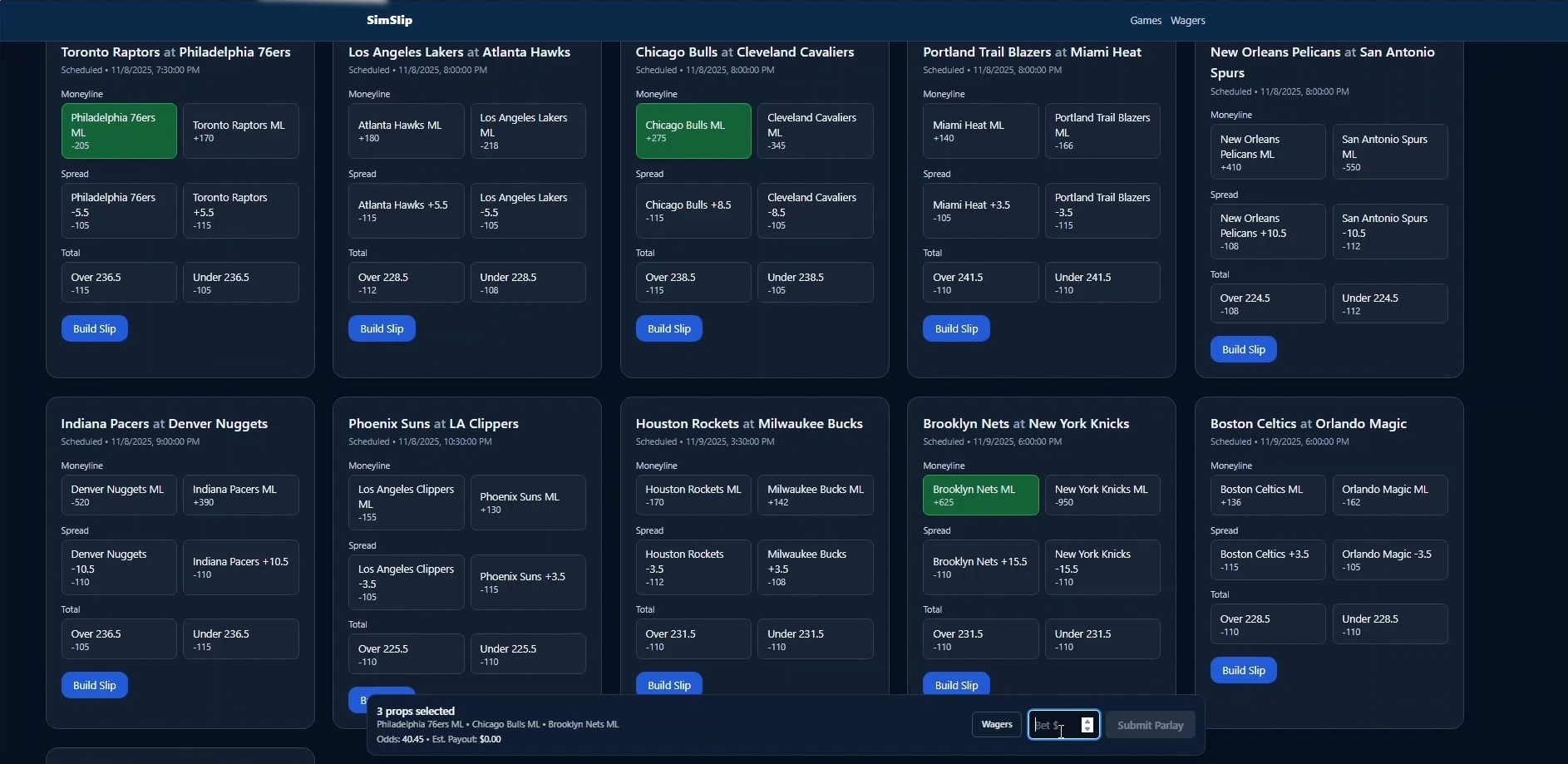Click the SimSlip logo
Viewport: 1568px width, 764px height.
(x=389, y=20)
